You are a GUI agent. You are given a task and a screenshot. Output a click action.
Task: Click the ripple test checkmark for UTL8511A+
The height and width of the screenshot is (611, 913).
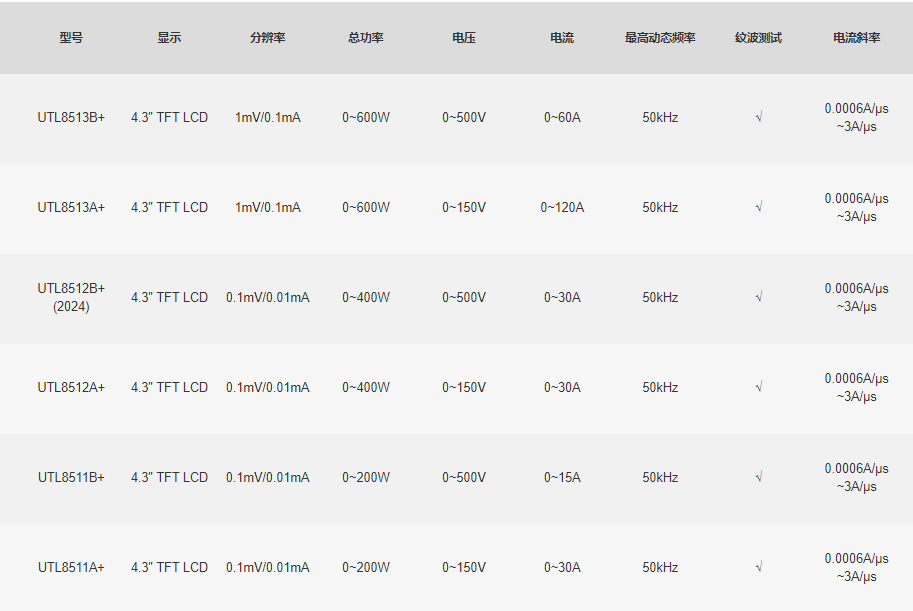(759, 567)
